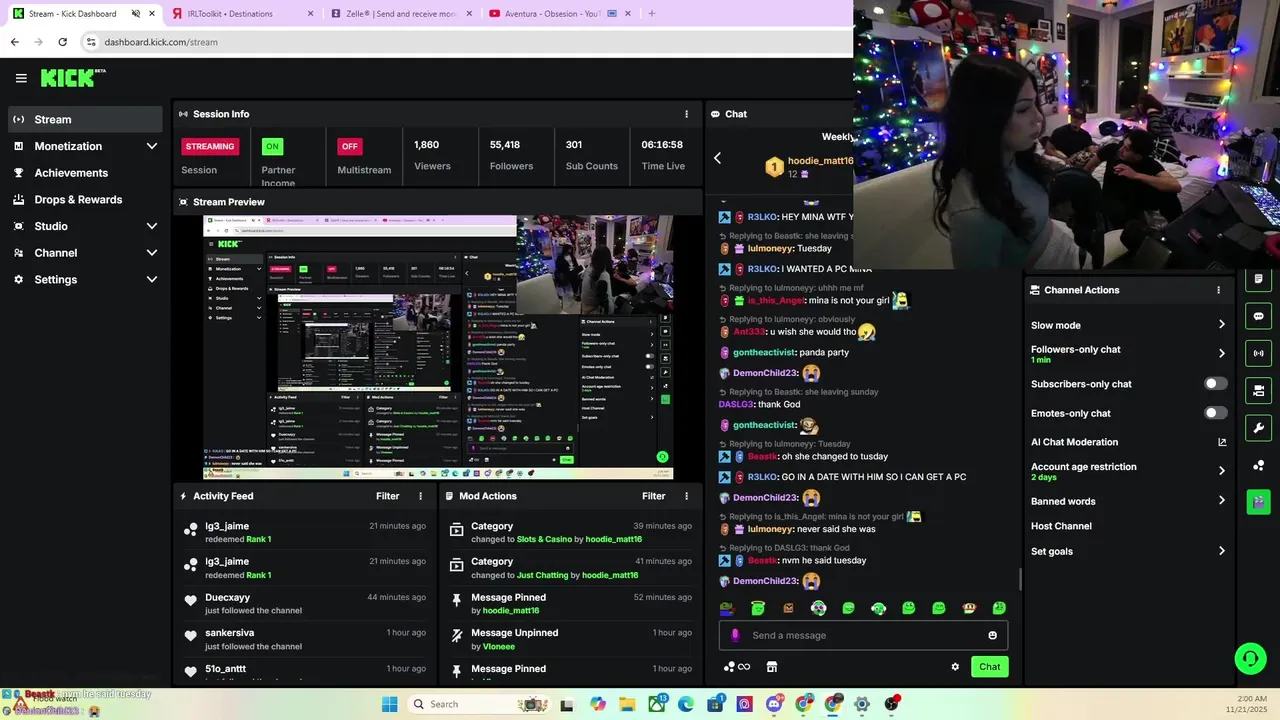Screen dimensions: 1280x720
Task: Click the Duecxayy followed heart icon
Action: 190,601
